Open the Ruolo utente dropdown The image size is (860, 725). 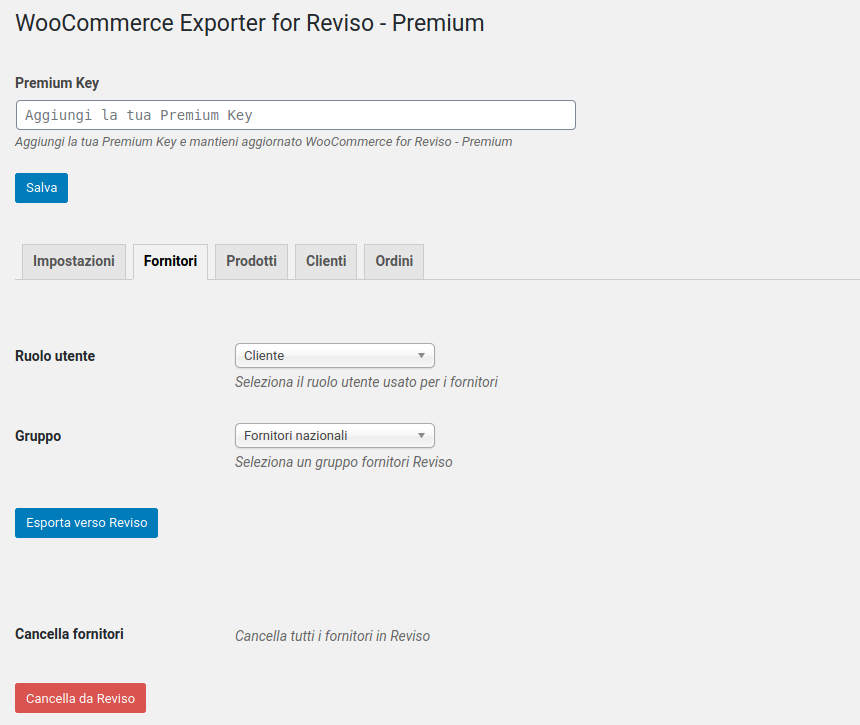tap(335, 355)
